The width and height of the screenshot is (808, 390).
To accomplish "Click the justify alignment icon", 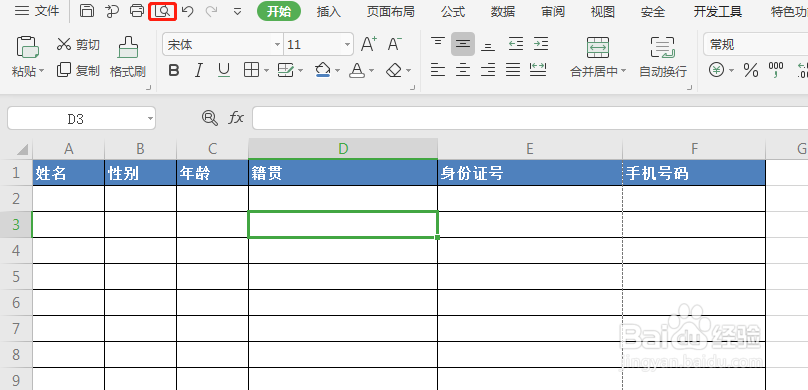I will [513, 70].
